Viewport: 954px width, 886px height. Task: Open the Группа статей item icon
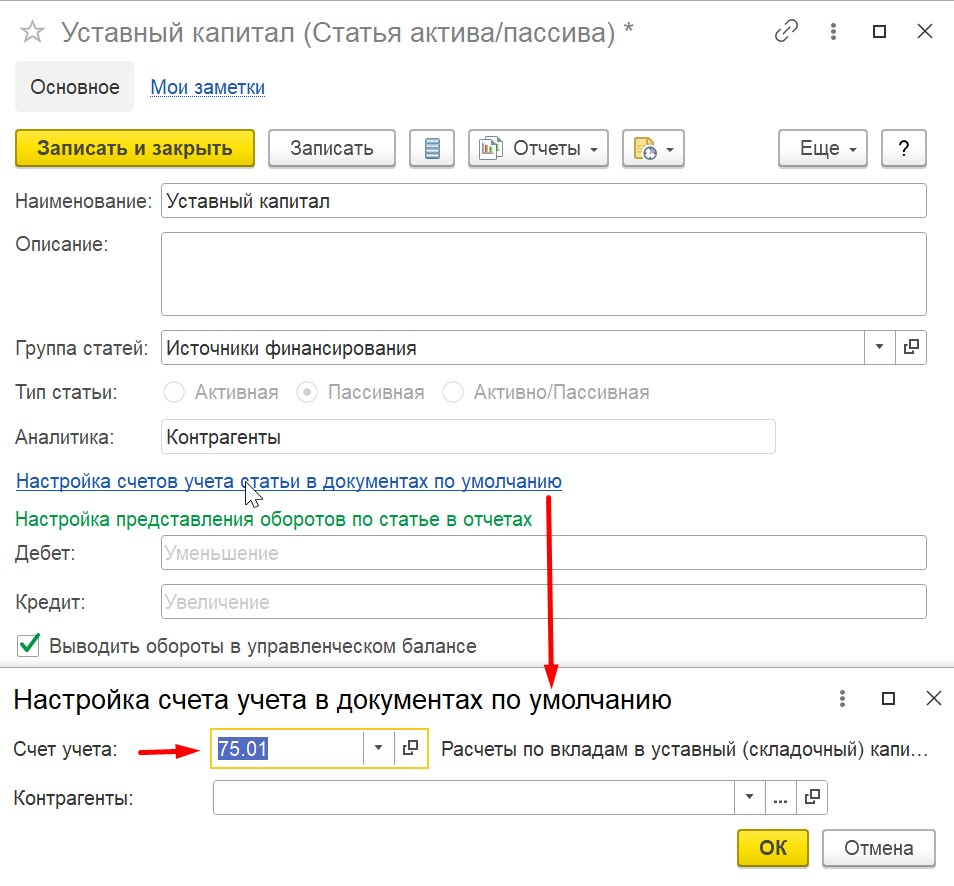911,347
